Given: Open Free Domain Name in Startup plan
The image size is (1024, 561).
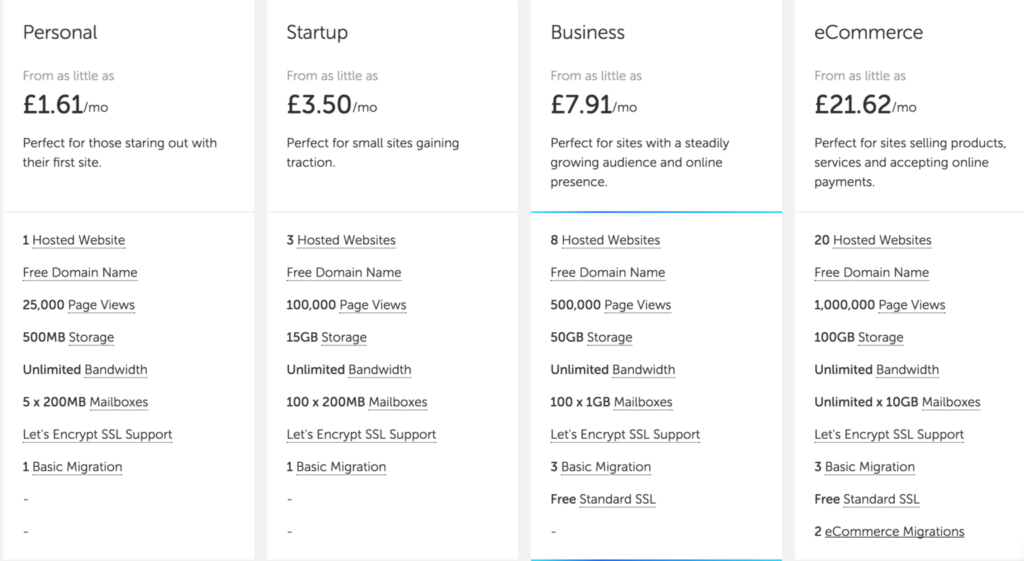Looking at the screenshot, I should coord(344,272).
